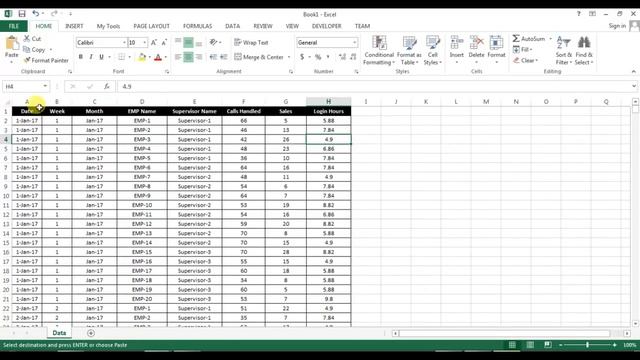The width and height of the screenshot is (640, 360).
Task: Switch to the My Tools tab
Action: coord(108,26)
